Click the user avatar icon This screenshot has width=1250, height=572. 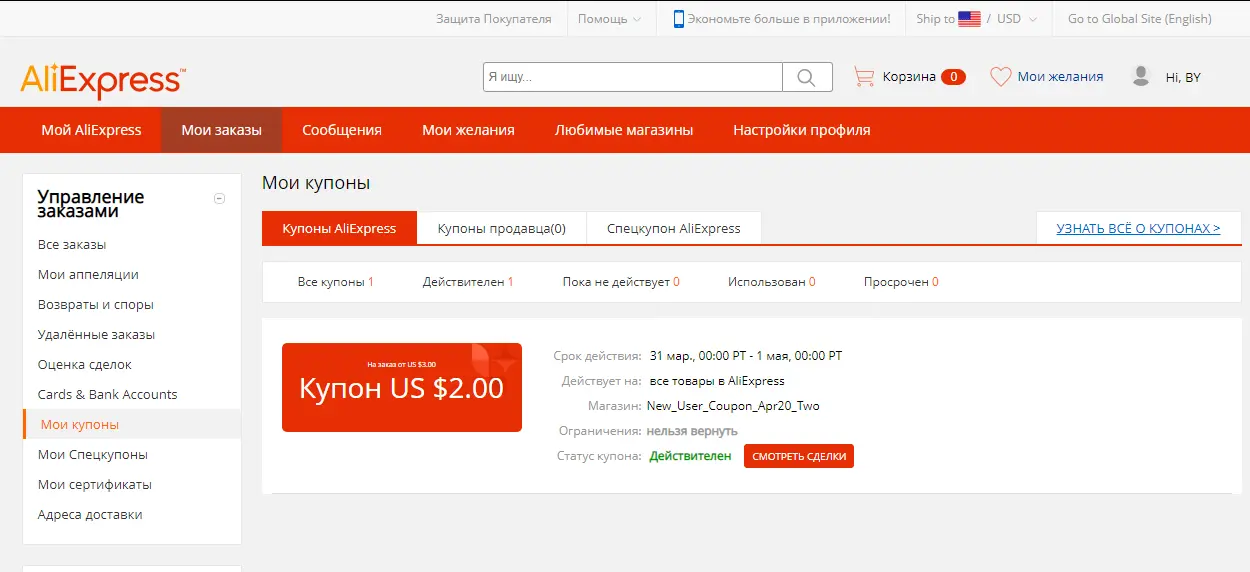(x=1140, y=76)
